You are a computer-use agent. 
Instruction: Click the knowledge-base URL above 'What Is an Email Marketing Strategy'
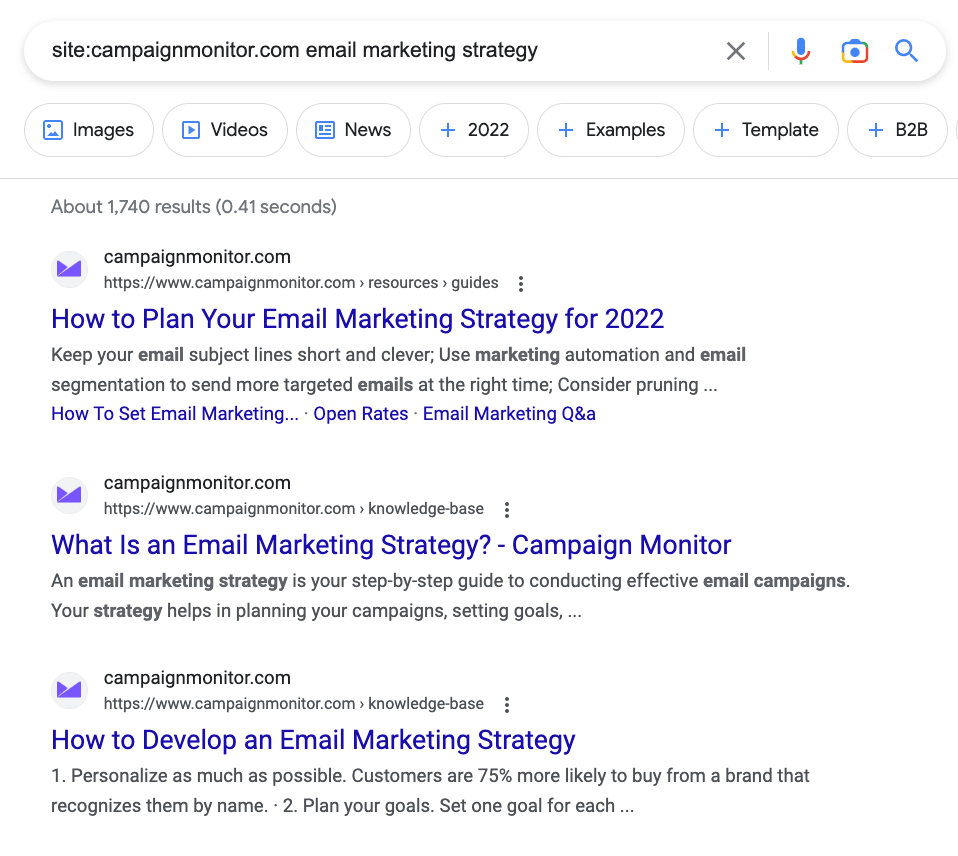click(x=293, y=509)
